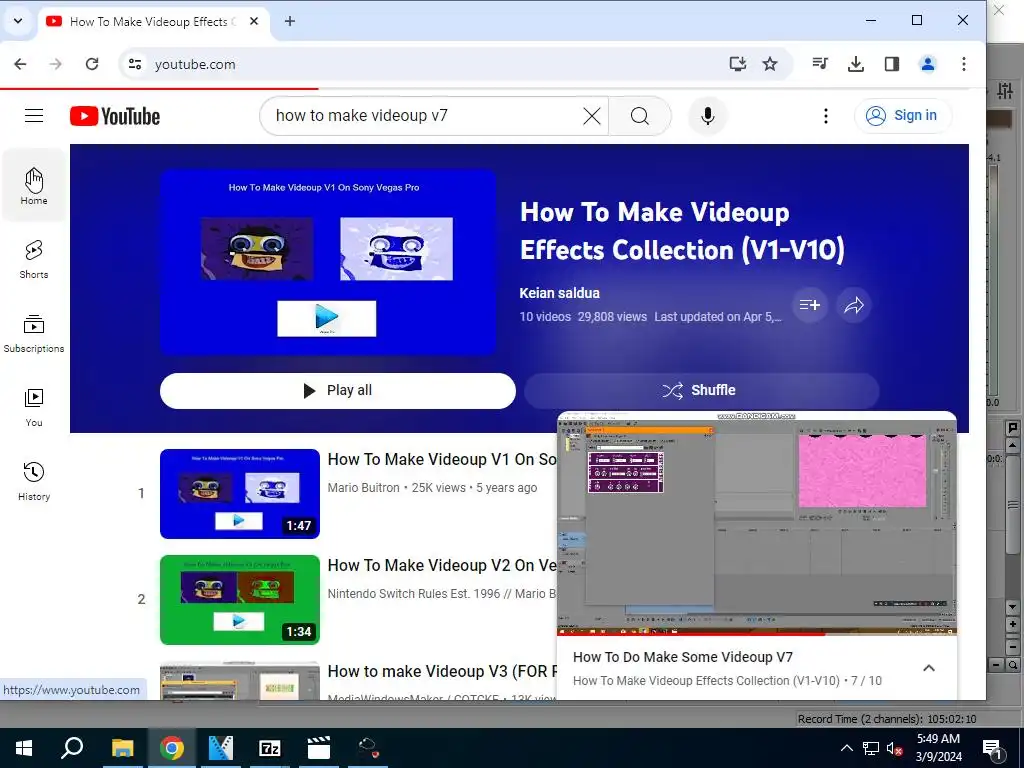1024x768 pixels.
Task: Open Chrome downloads icon
Action: tap(856, 64)
